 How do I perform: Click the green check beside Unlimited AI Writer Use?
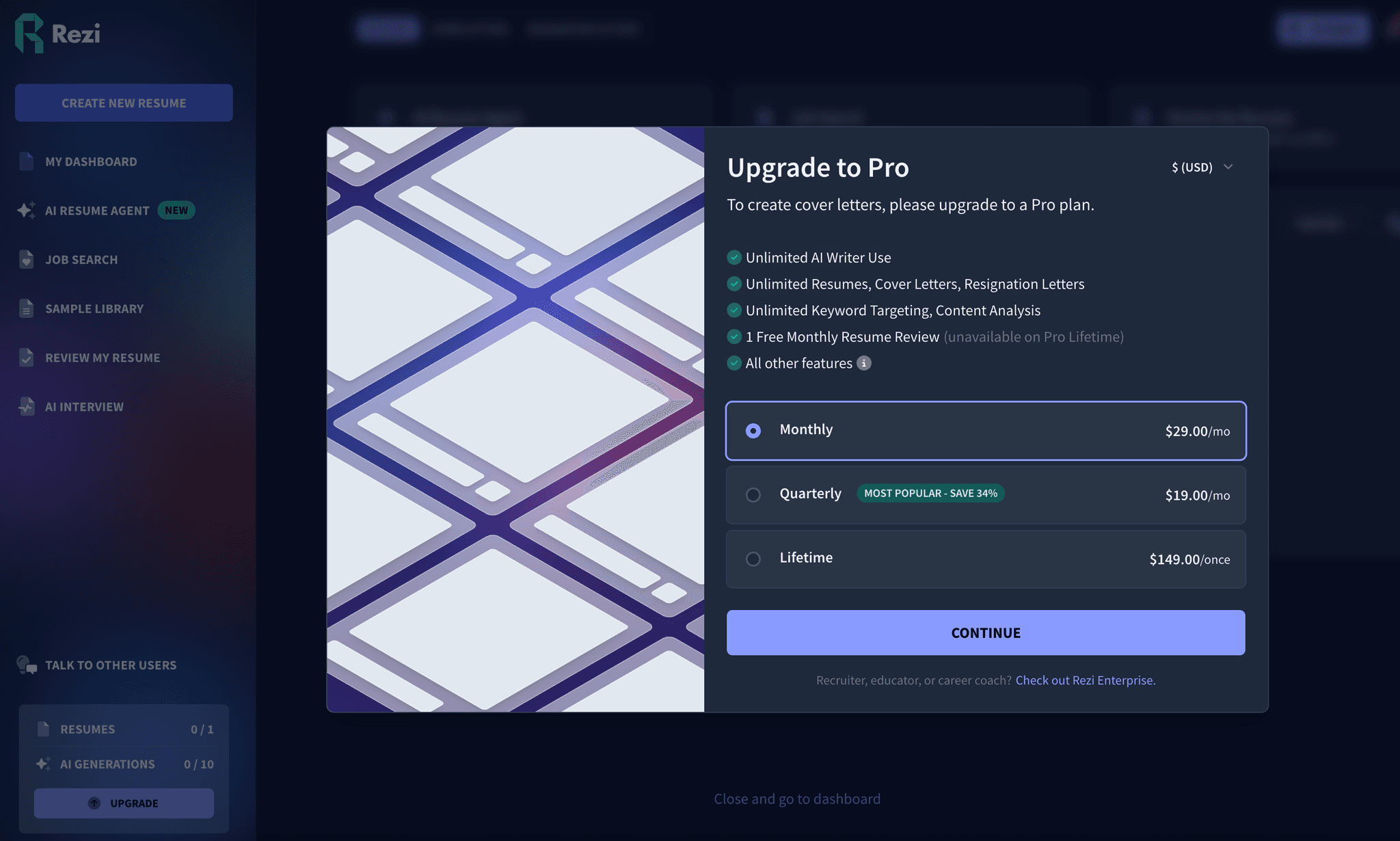point(733,257)
